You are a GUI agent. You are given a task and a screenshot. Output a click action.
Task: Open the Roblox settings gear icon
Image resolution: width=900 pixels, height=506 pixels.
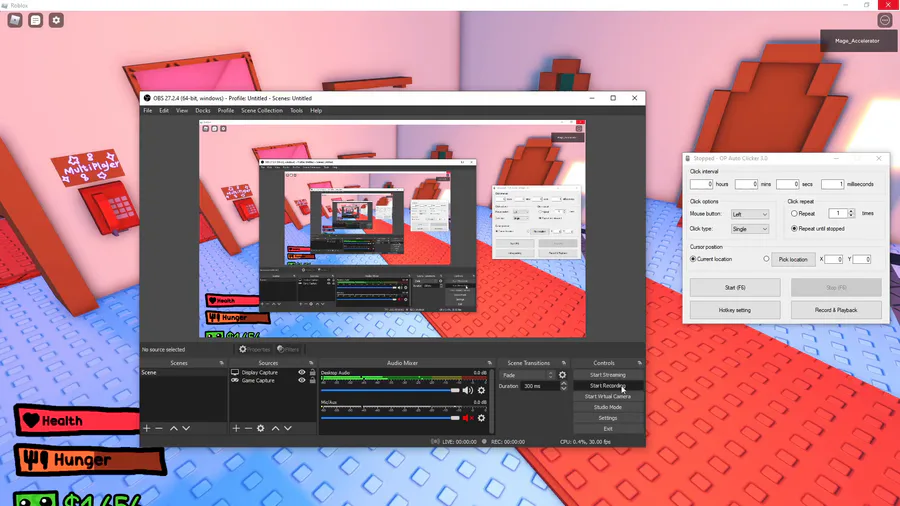56,21
